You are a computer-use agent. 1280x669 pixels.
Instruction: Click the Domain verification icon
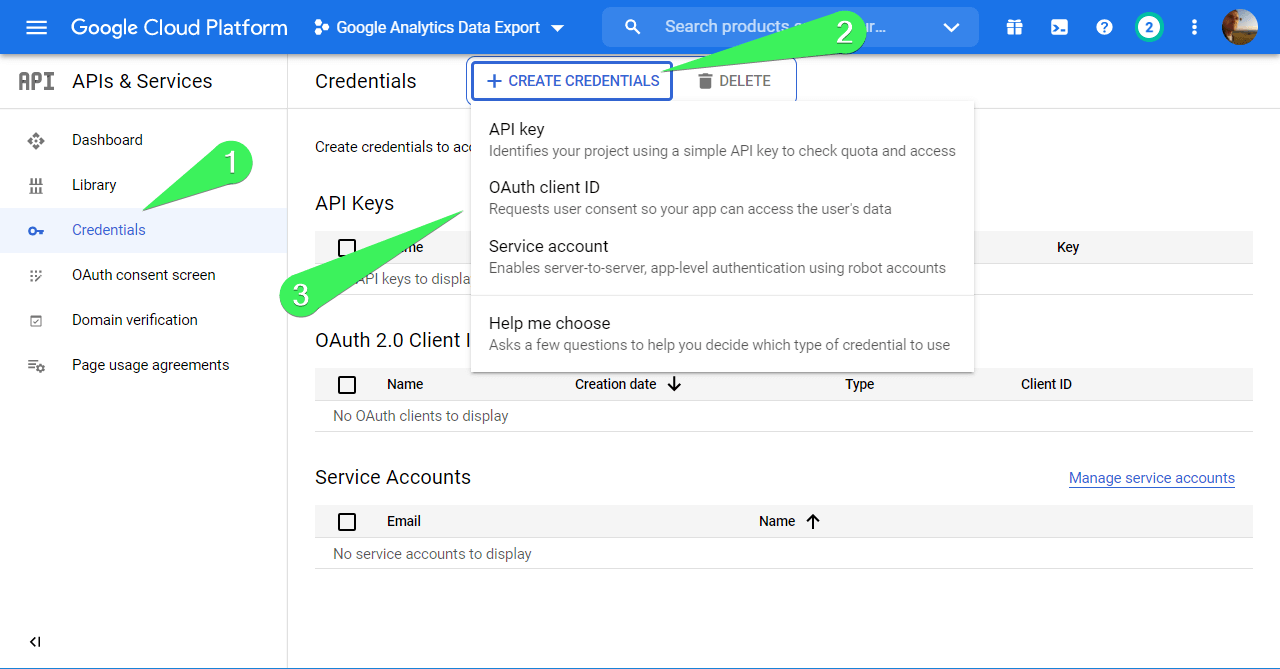click(36, 320)
